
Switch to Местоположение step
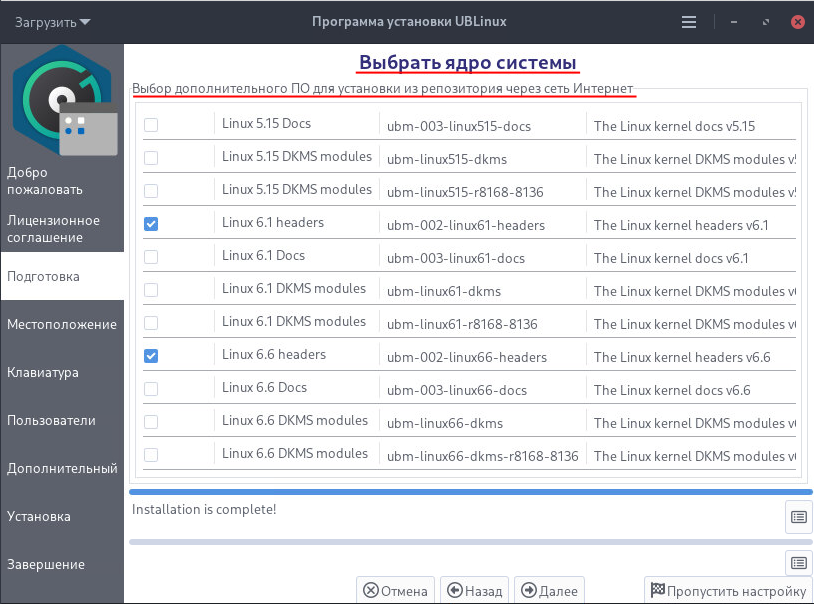pyautogui.click(x=62, y=325)
